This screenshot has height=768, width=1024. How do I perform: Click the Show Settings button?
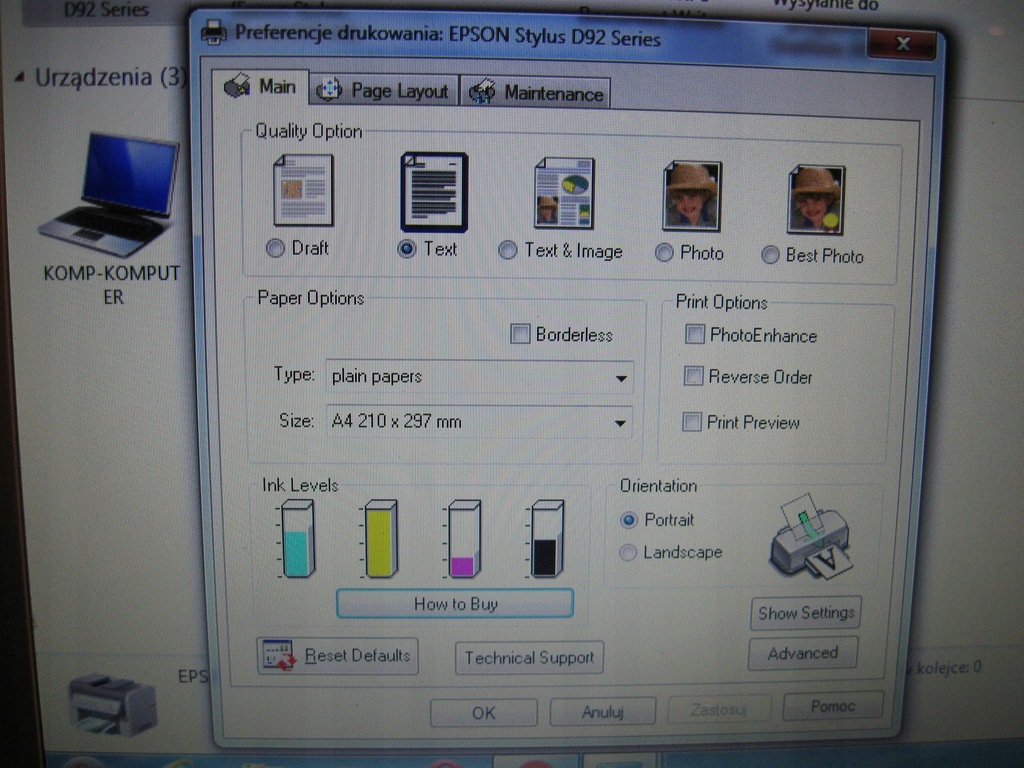pos(806,613)
